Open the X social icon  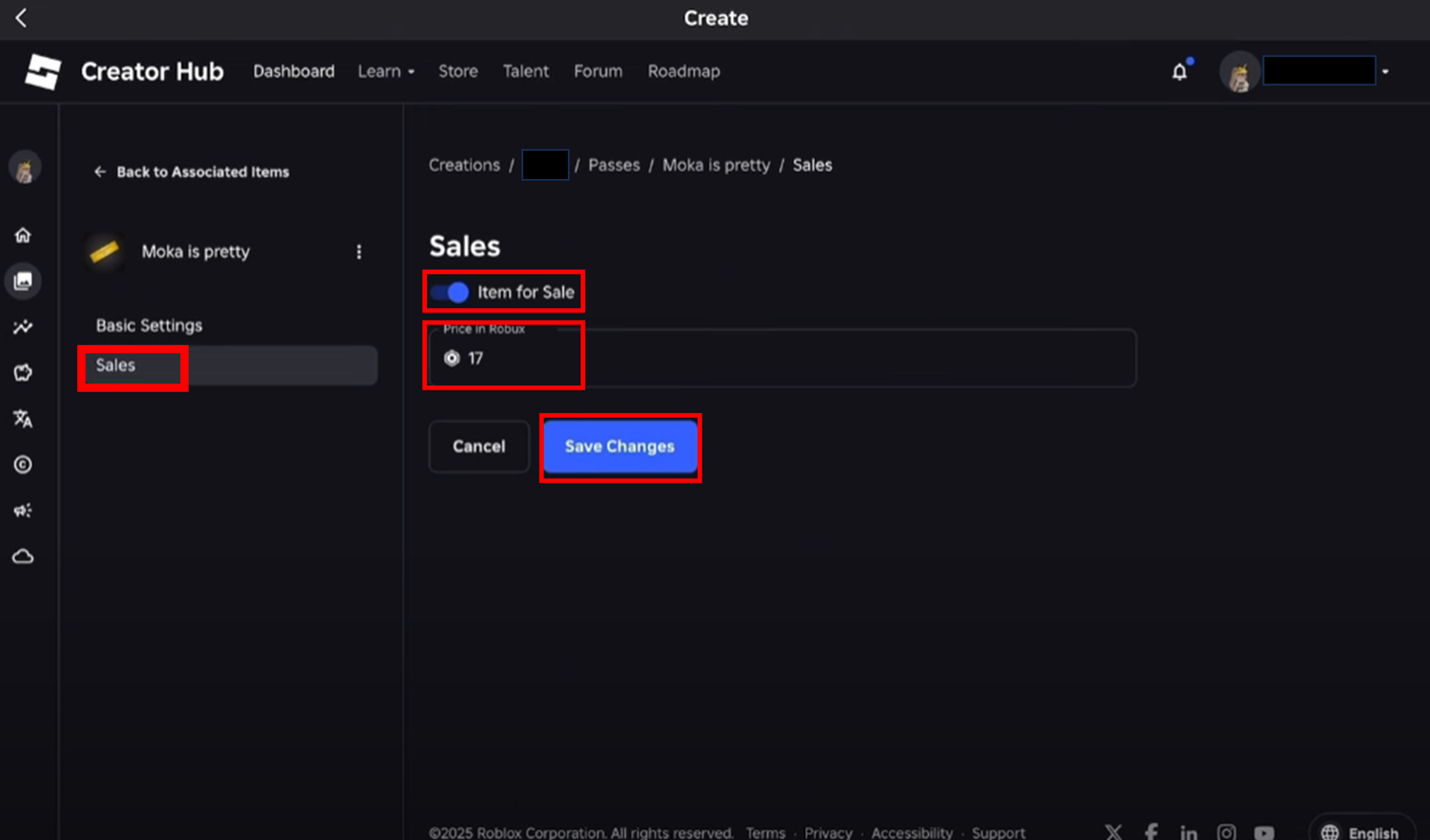tap(1114, 832)
